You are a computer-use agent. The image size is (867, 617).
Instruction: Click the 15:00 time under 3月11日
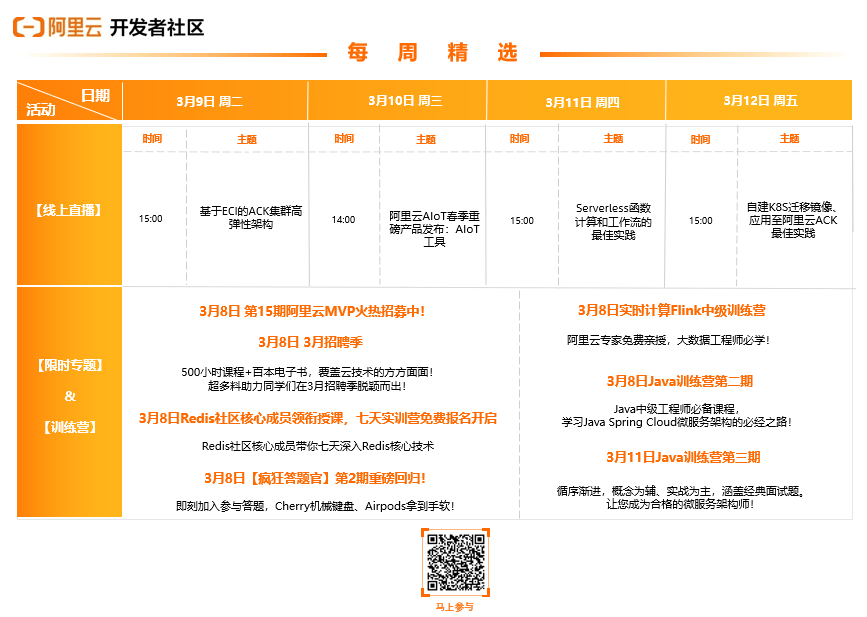tap(522, 221)
